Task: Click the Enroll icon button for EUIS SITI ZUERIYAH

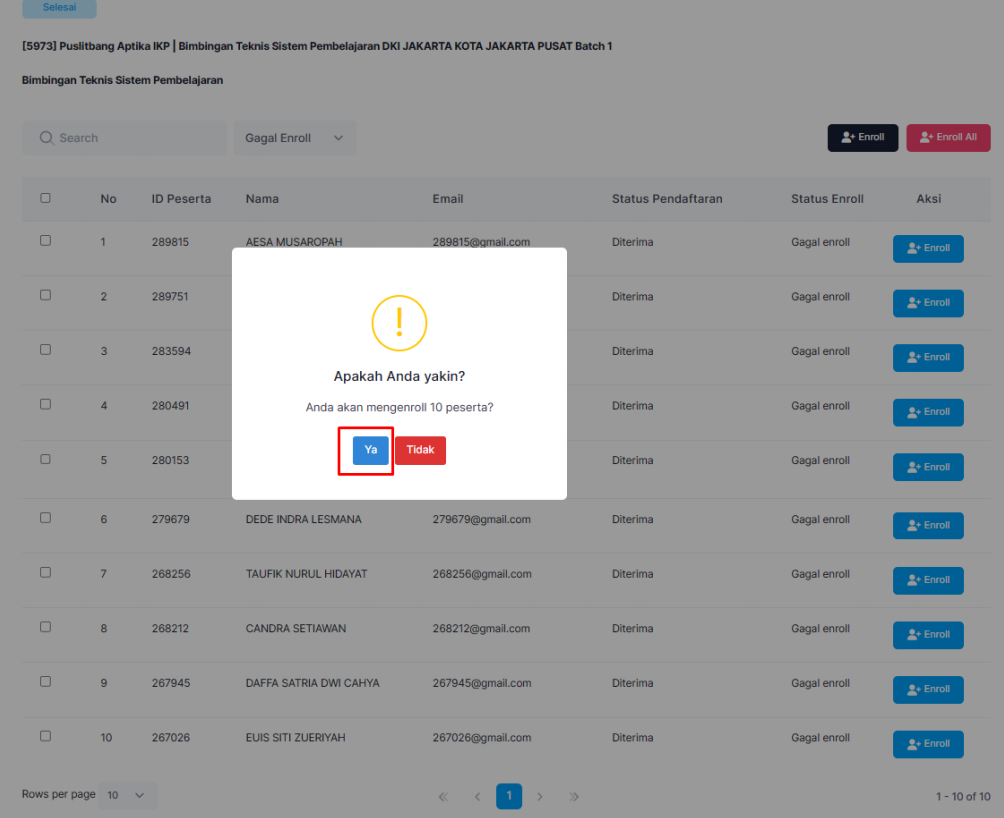Action: (927, 743)
